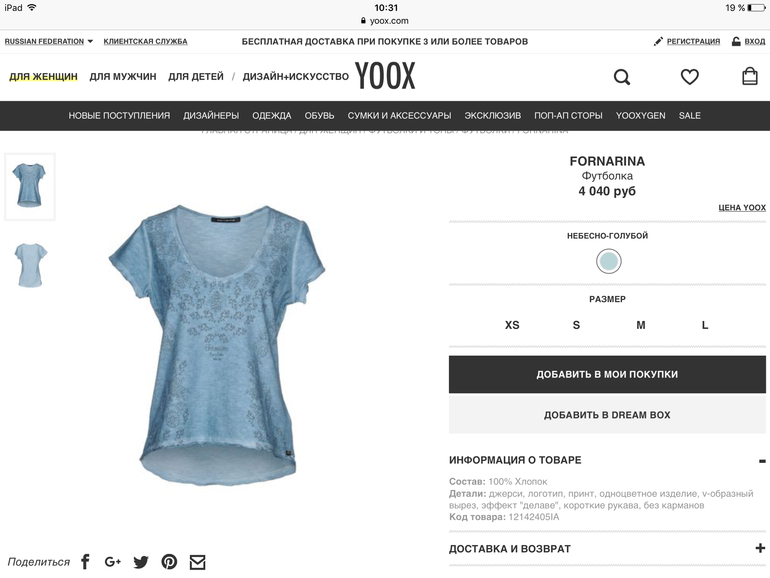Image resolution: width=770 pixels, height=578 pixels.
Task: Share via Google Plus icon
Action: click(x=112, y=561)
